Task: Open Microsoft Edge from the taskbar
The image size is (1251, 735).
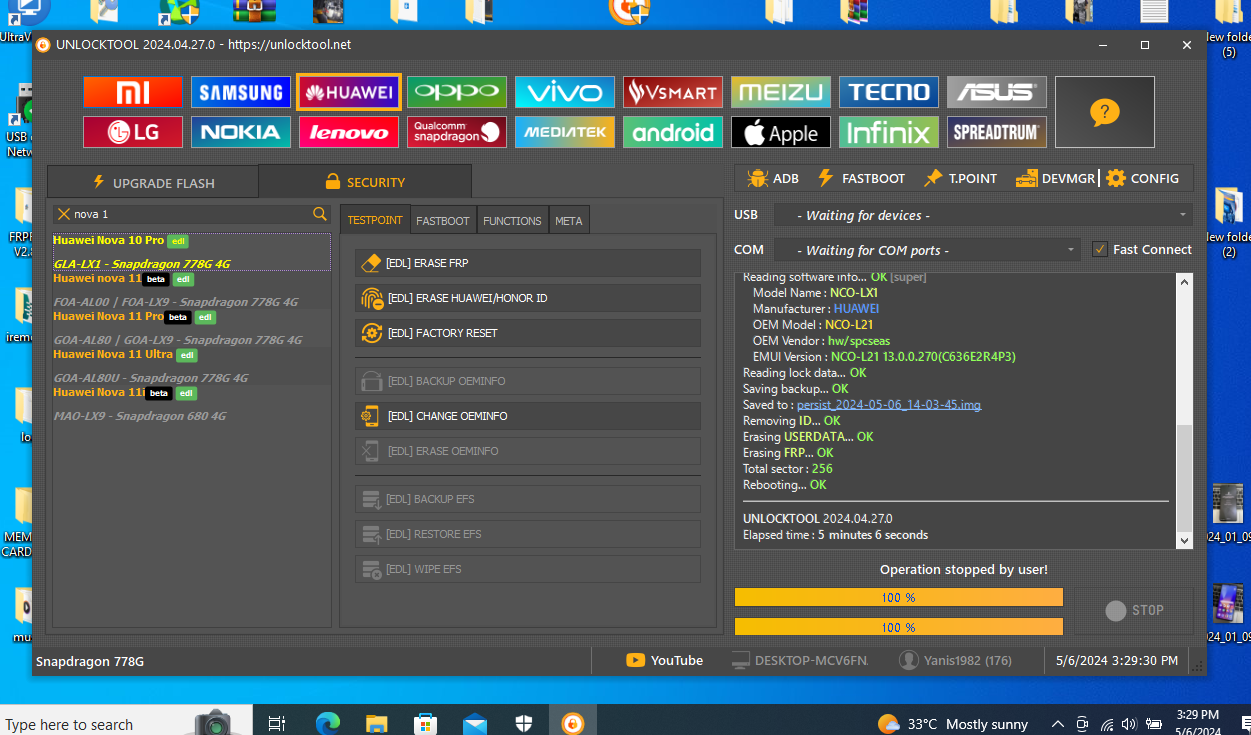Action: coord(327,723)
